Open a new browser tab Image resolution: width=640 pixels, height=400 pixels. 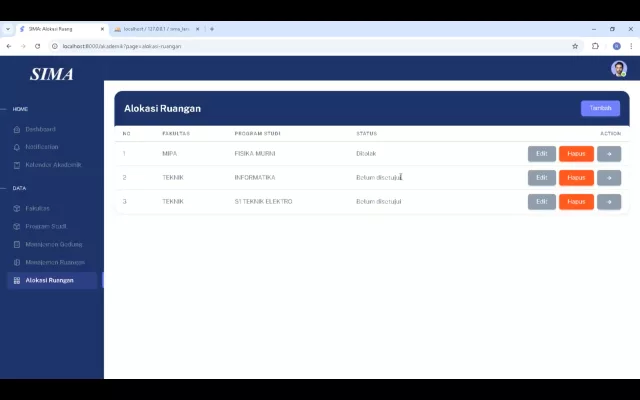[x=212, y=29]
